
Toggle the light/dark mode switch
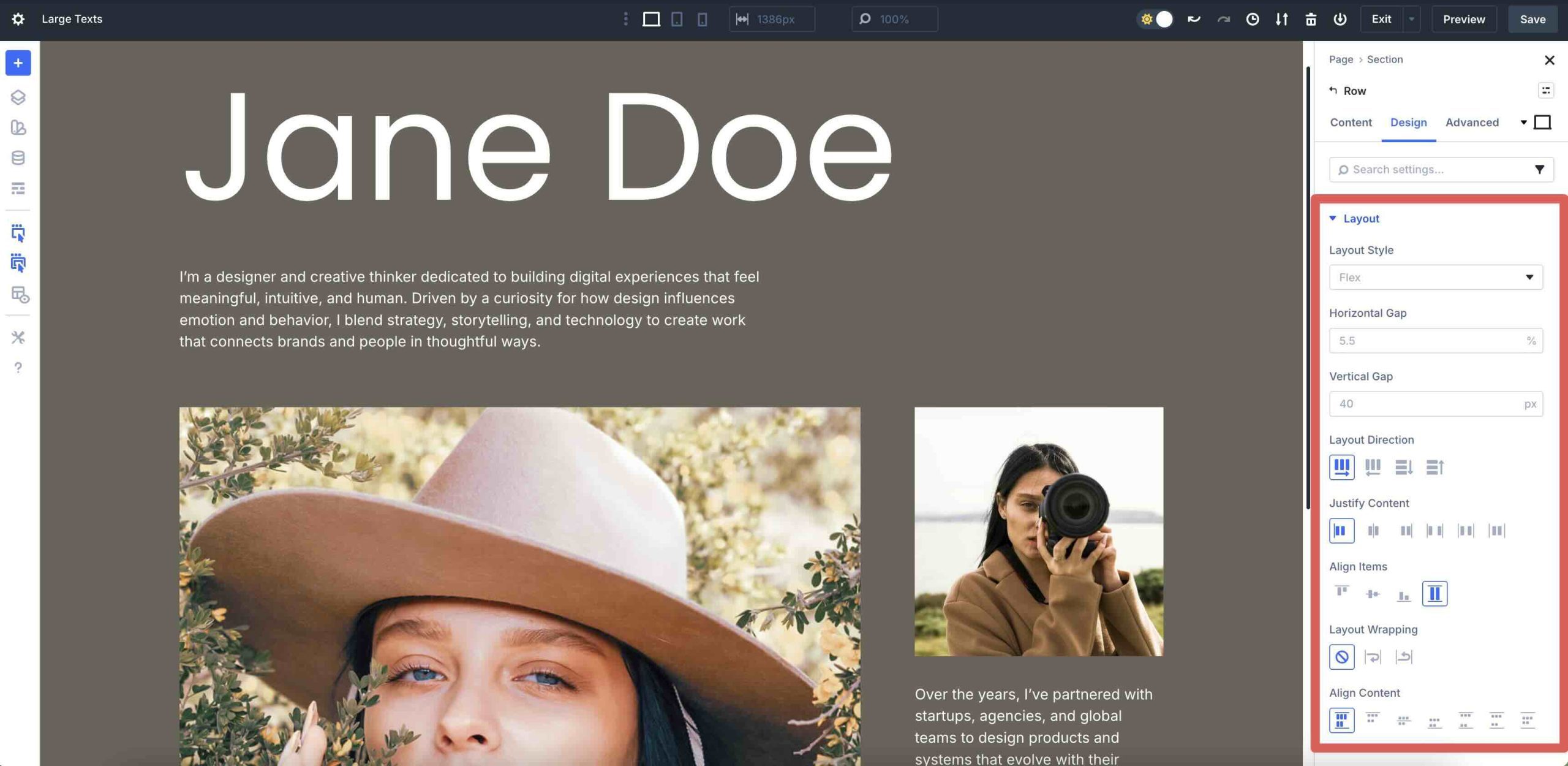1155,19
